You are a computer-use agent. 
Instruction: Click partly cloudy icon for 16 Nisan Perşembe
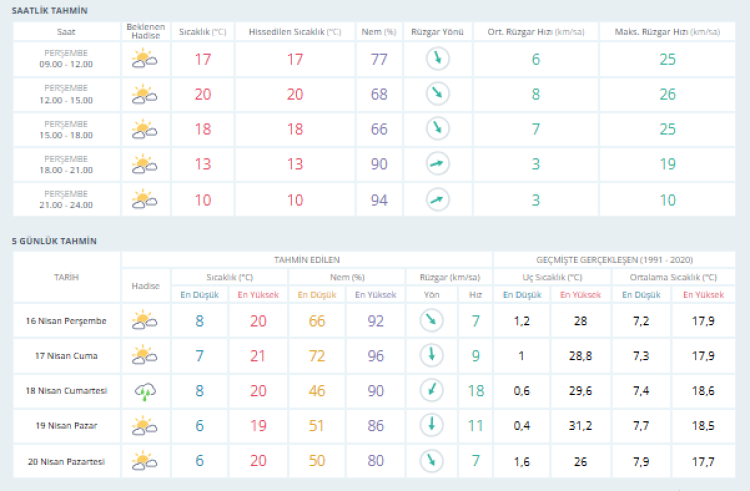point(145,321)
